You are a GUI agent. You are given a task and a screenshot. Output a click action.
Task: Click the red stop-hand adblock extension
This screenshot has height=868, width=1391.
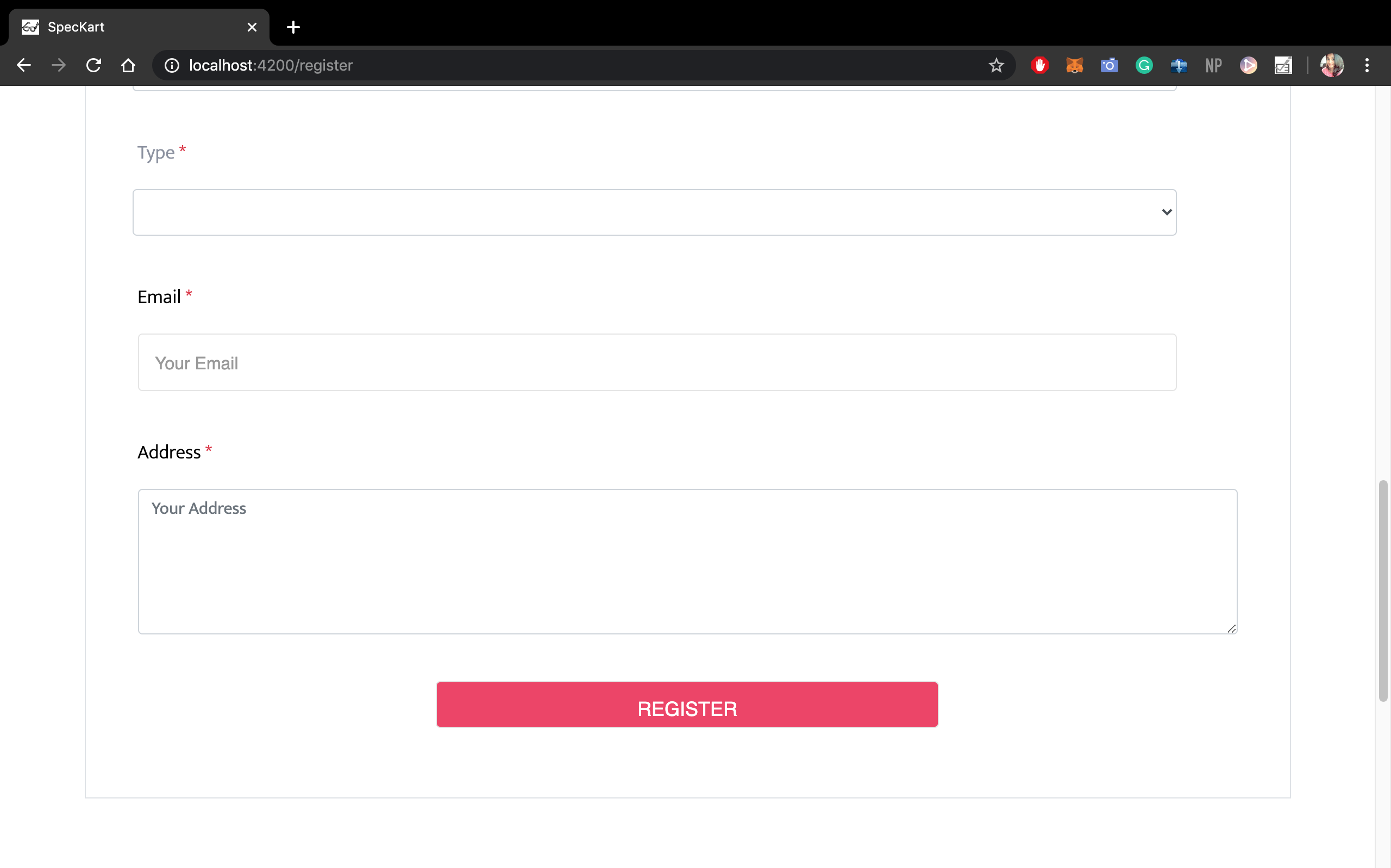1039,65
